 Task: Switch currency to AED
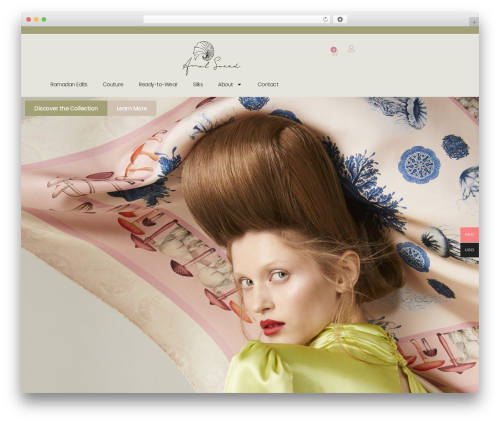(469, 235)
